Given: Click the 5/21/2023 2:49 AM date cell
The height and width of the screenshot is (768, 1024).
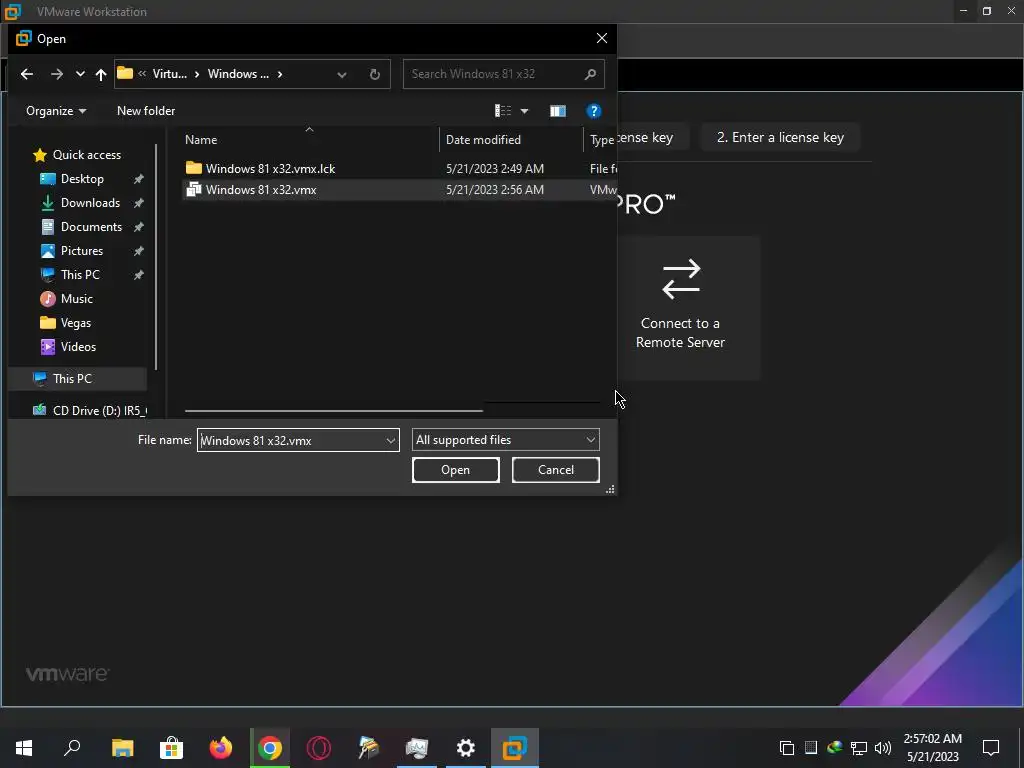Looking at the screenshot, I should point(494,168).
